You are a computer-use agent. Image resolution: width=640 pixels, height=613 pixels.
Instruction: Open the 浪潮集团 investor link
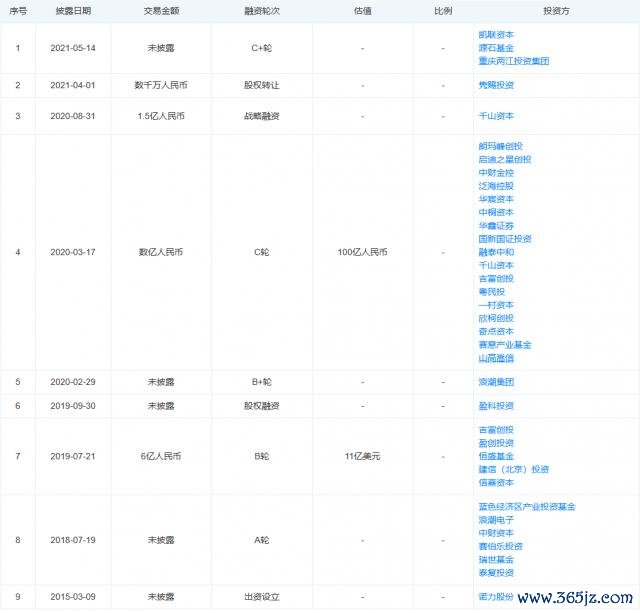click(496, 382)
